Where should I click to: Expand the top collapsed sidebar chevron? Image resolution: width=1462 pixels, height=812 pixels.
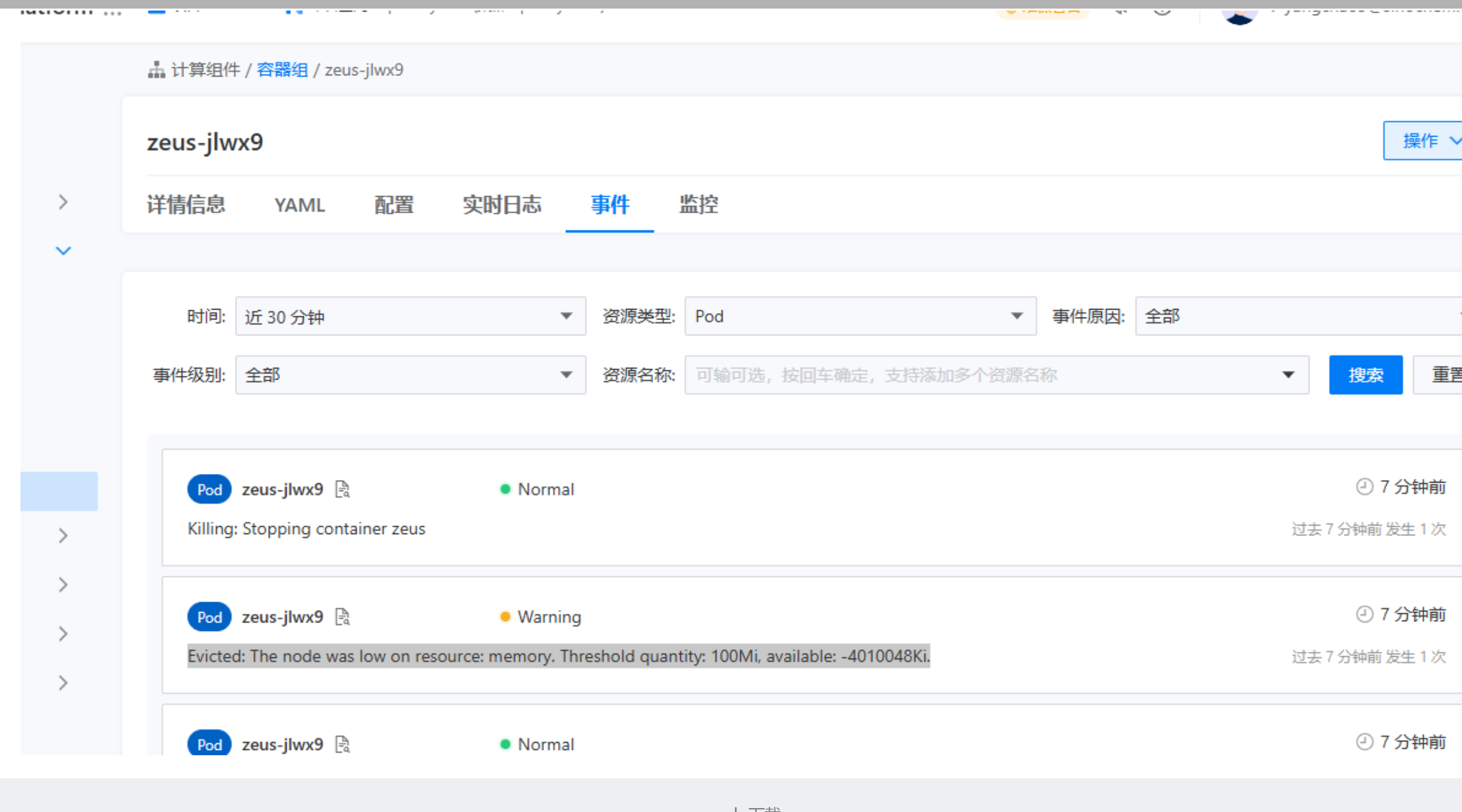pyautogui.click(x=63, y=202)
